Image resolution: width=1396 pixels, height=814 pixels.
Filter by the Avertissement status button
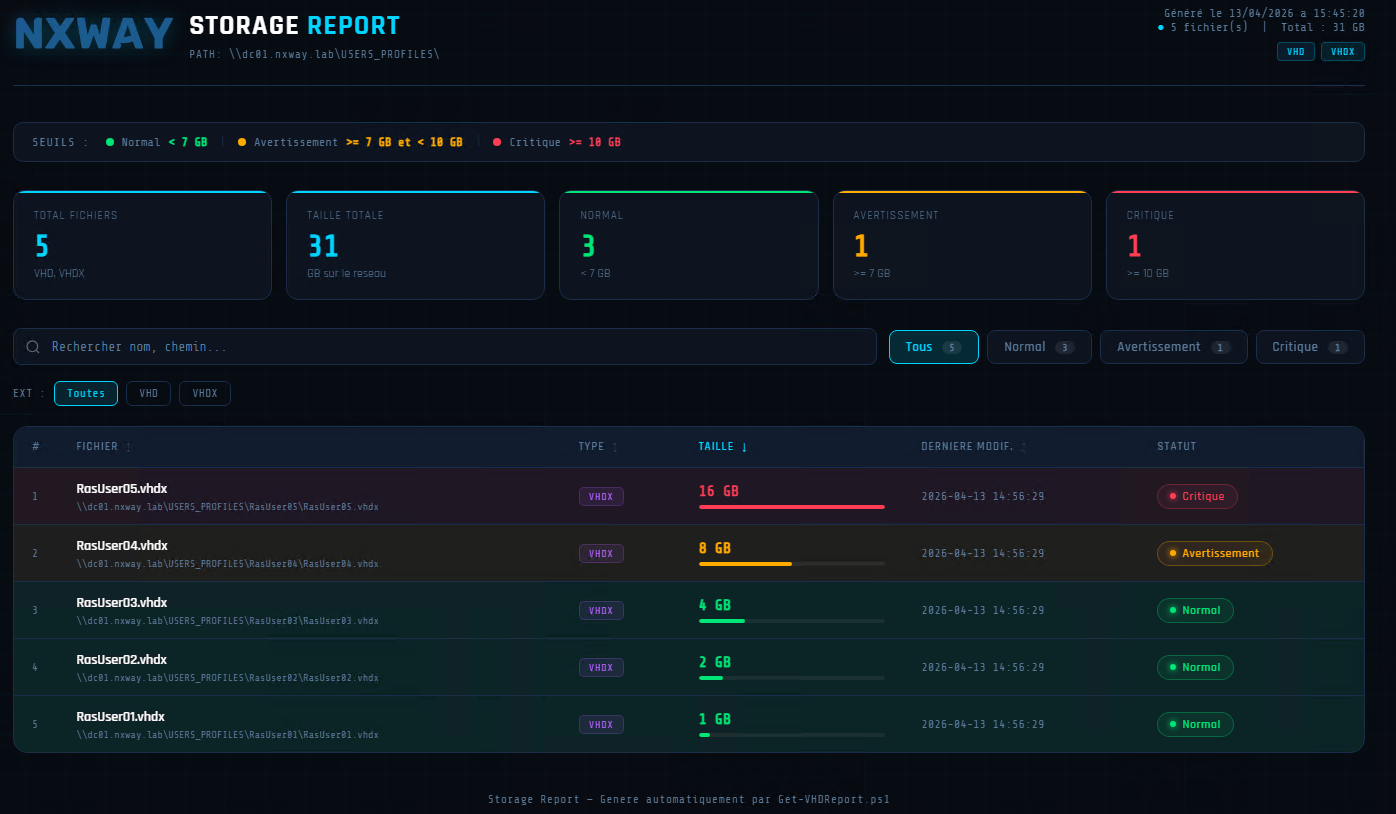1173,347
